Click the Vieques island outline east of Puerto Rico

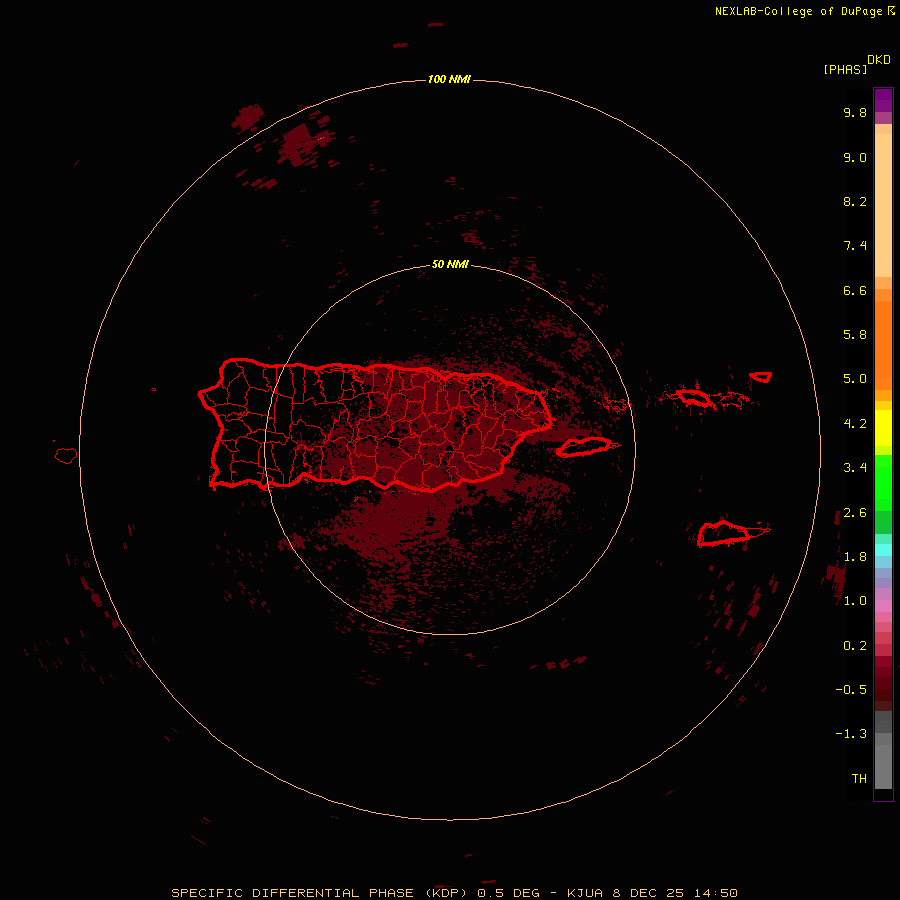click(583, 447)
